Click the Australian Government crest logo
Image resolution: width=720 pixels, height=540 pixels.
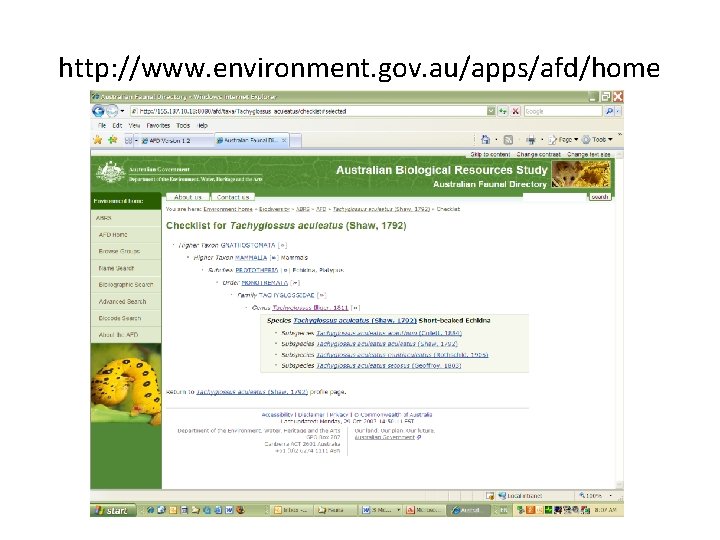tap(111, 173)
